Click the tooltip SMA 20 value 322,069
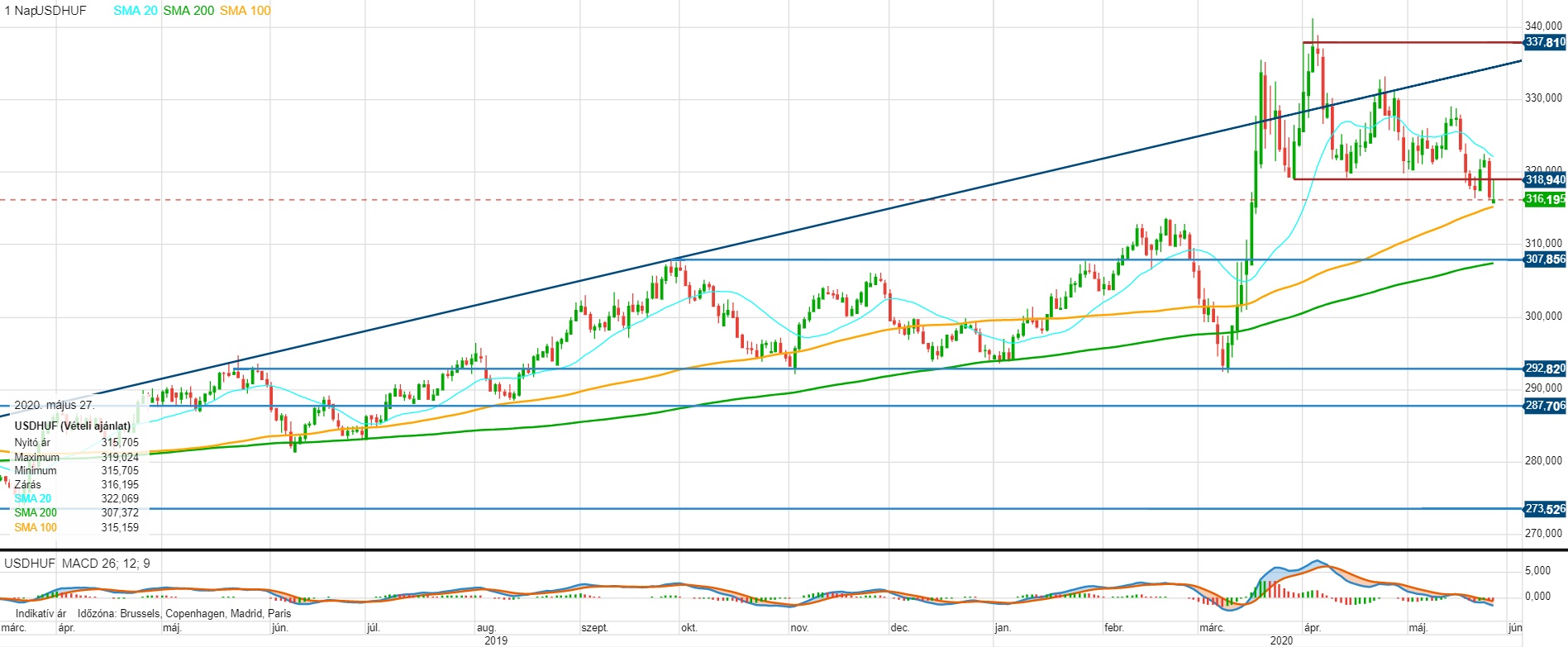1568x647 pixels. 120,499
